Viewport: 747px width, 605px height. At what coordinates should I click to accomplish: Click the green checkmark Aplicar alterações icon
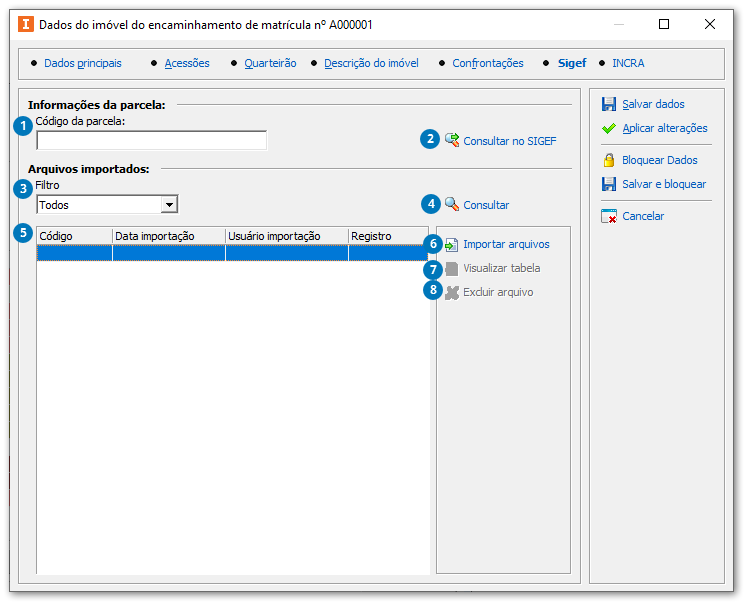608,128
